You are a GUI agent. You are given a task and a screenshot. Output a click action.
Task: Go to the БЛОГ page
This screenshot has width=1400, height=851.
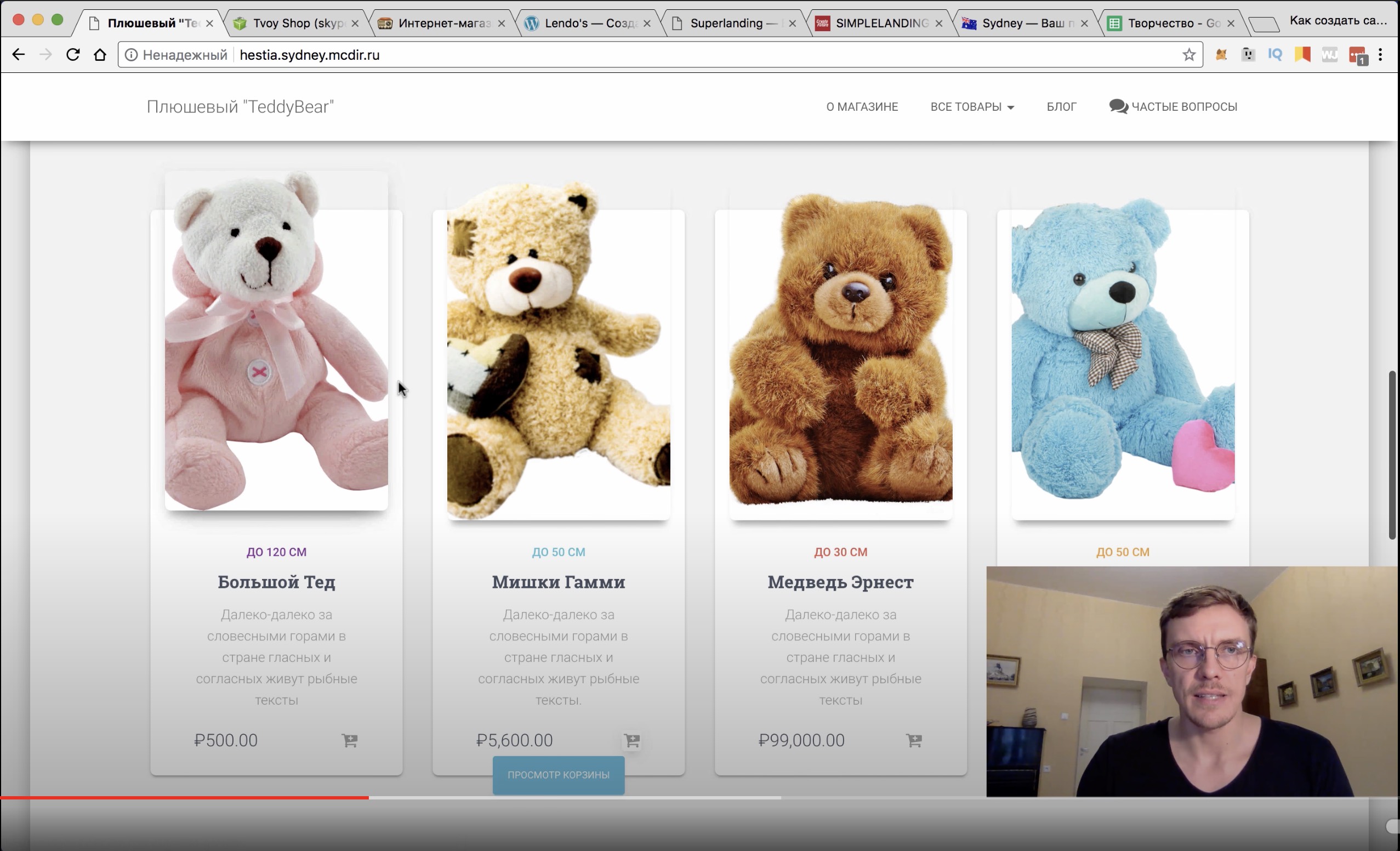1061,107
